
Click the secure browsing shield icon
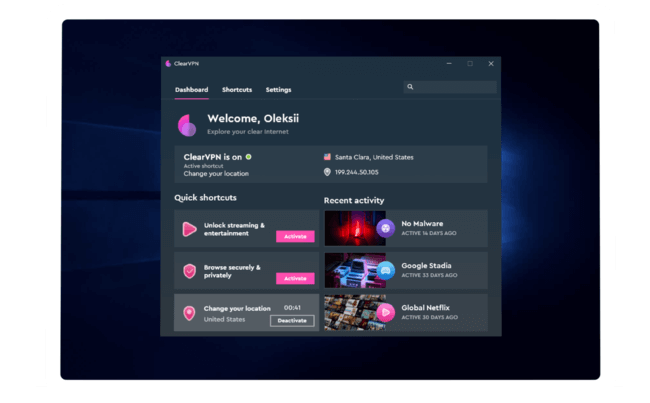click(189, 271)
